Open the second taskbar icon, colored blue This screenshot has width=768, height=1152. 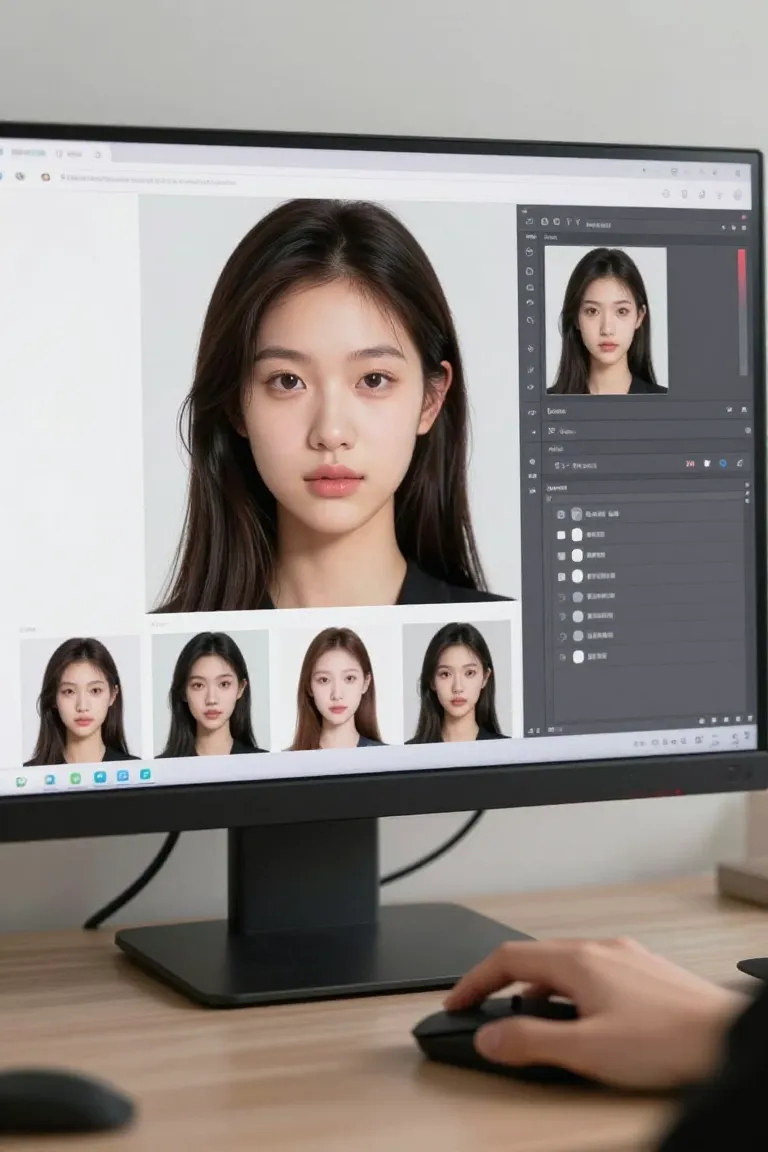tap(49, 780)
